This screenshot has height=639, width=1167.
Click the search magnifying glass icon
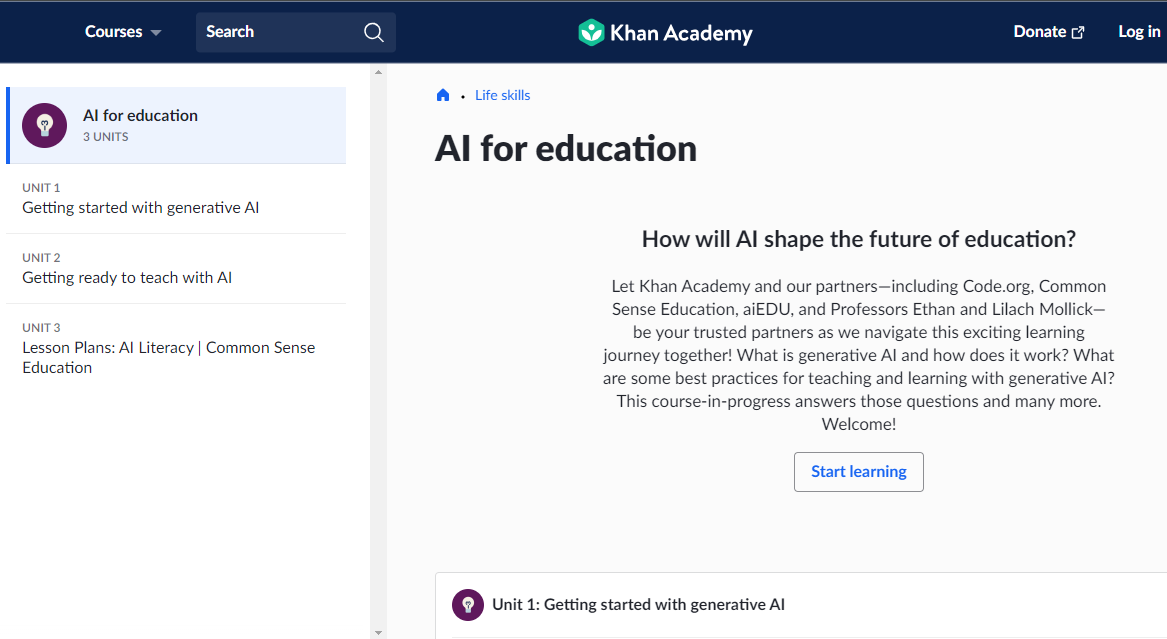[x=374, y=32]
